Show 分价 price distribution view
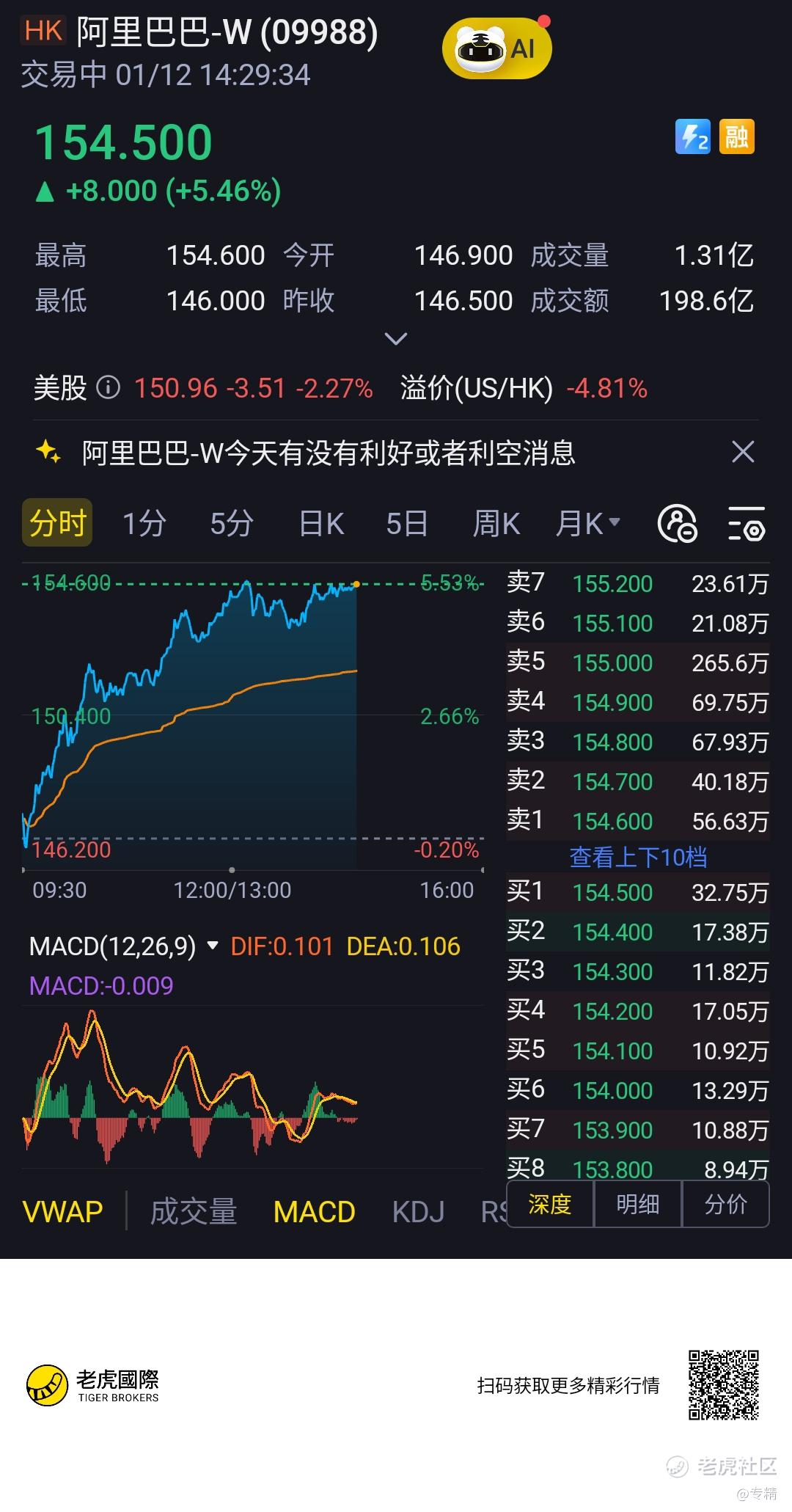The image size is (792, 1512). [725, 1204]
